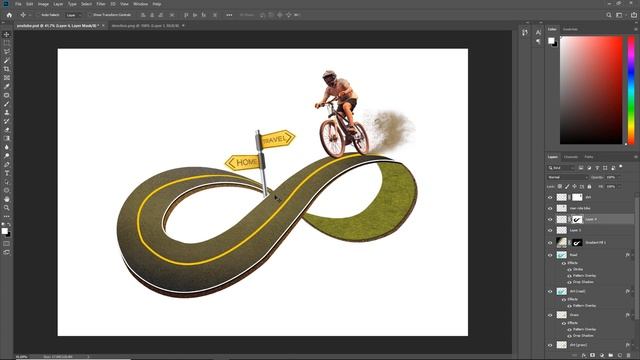Hide the Grass layer
This screenshot has width=640, height=360.
coord(550,315)
